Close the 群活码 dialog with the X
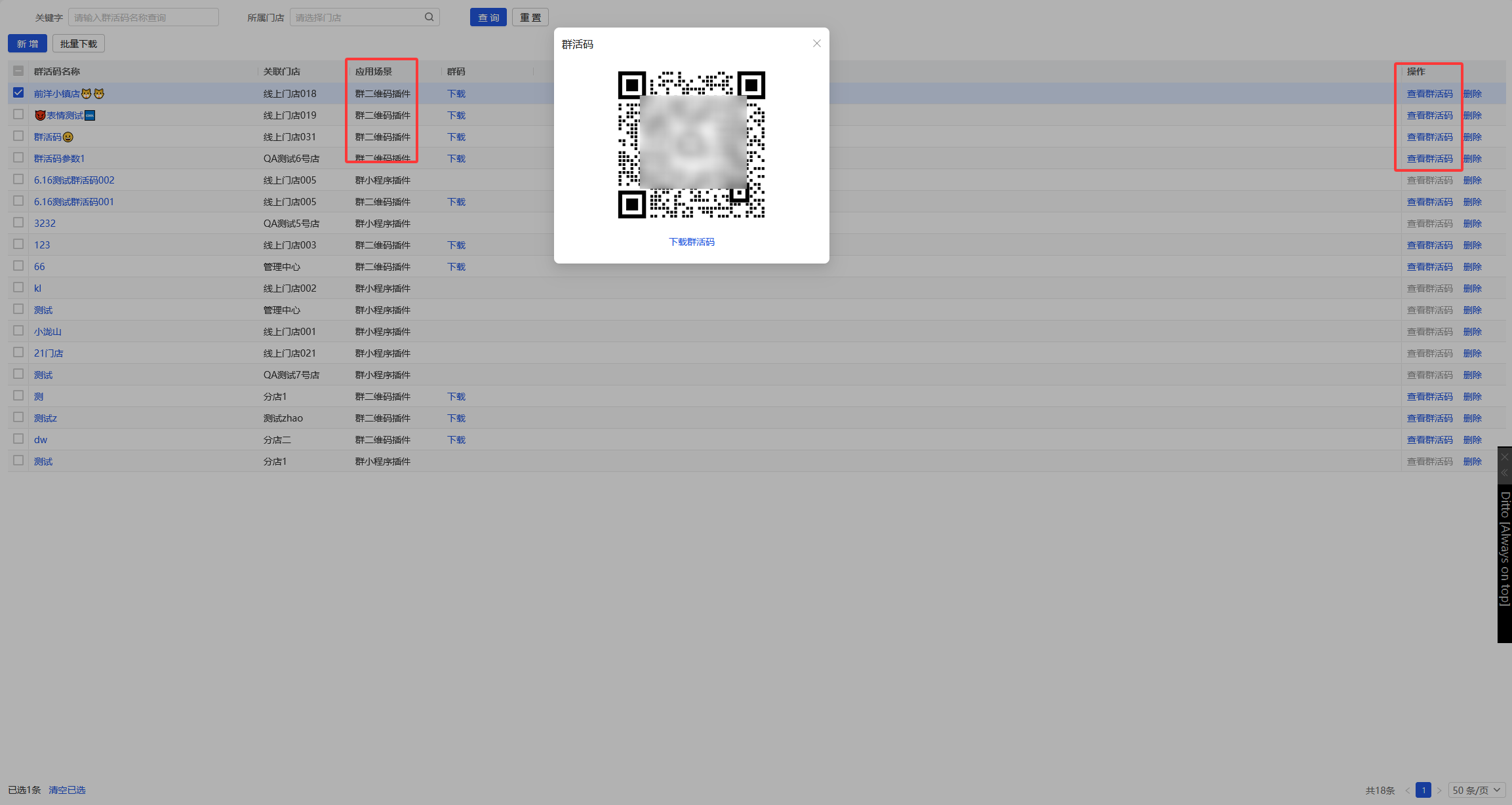Screen dimensions: 1512x805 tap(816, 43)
